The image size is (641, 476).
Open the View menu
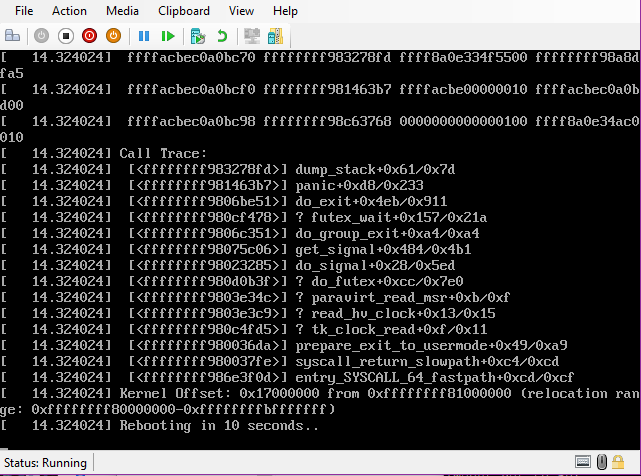tap(241, 11)
